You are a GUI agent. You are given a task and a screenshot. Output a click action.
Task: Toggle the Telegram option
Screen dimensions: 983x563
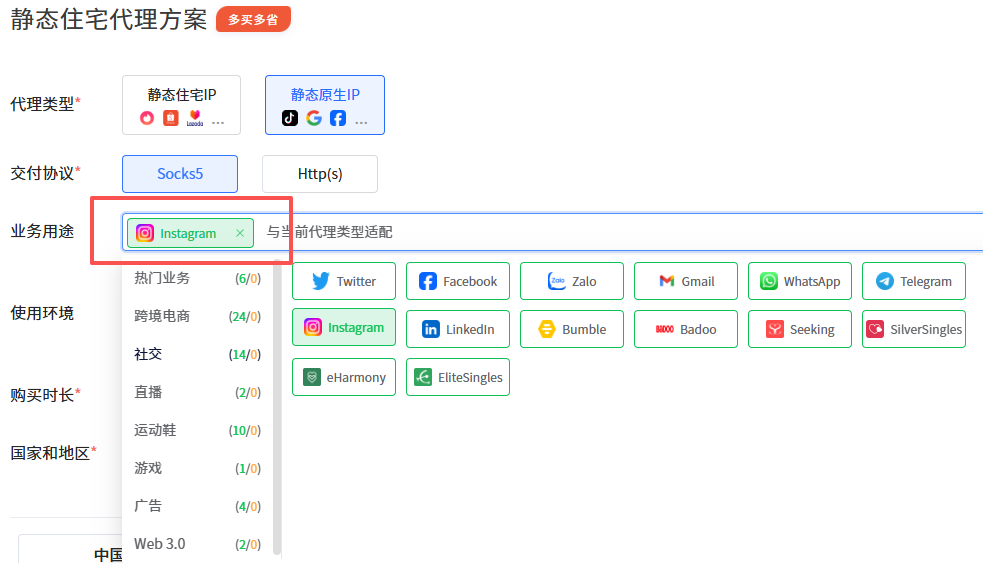(x=914, y=281)
